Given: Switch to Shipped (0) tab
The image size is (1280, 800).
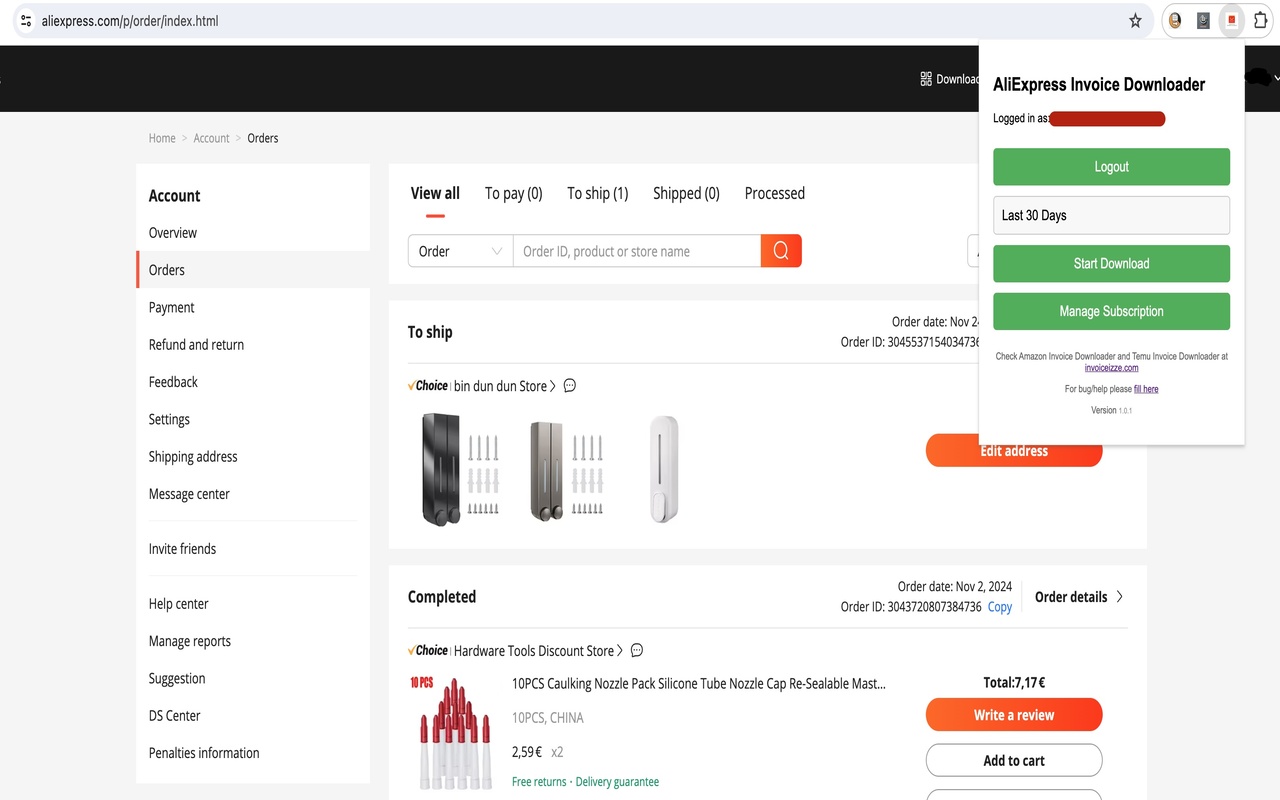Looking at the screenshot, I should [x=686, y=193].
